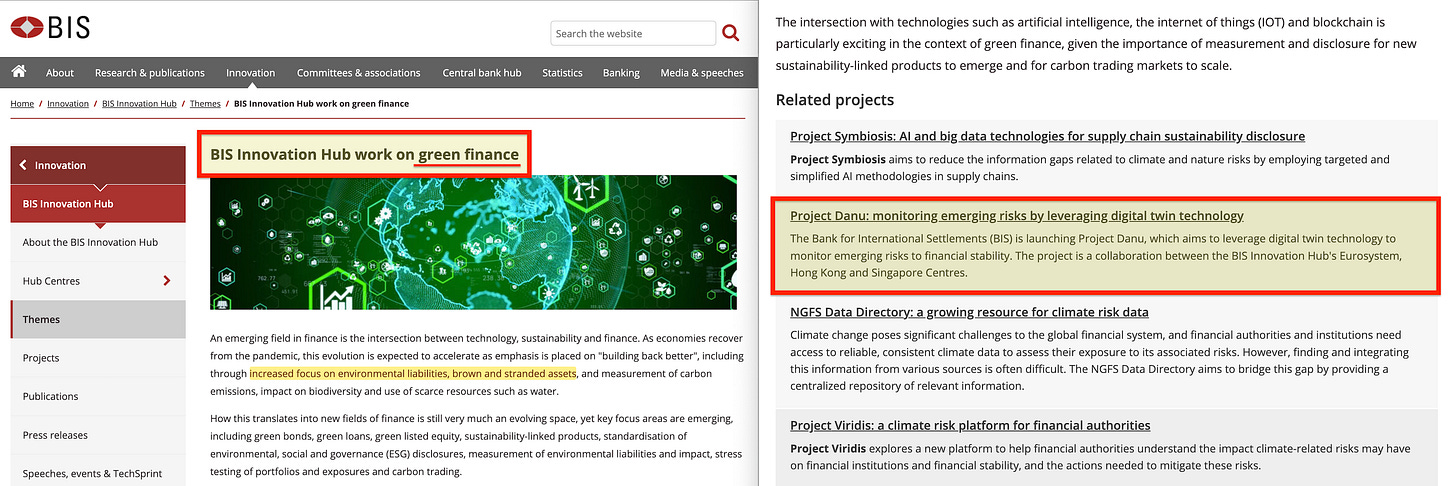
Task: Open the Project Danu link
Action: tap(1016, 215)
